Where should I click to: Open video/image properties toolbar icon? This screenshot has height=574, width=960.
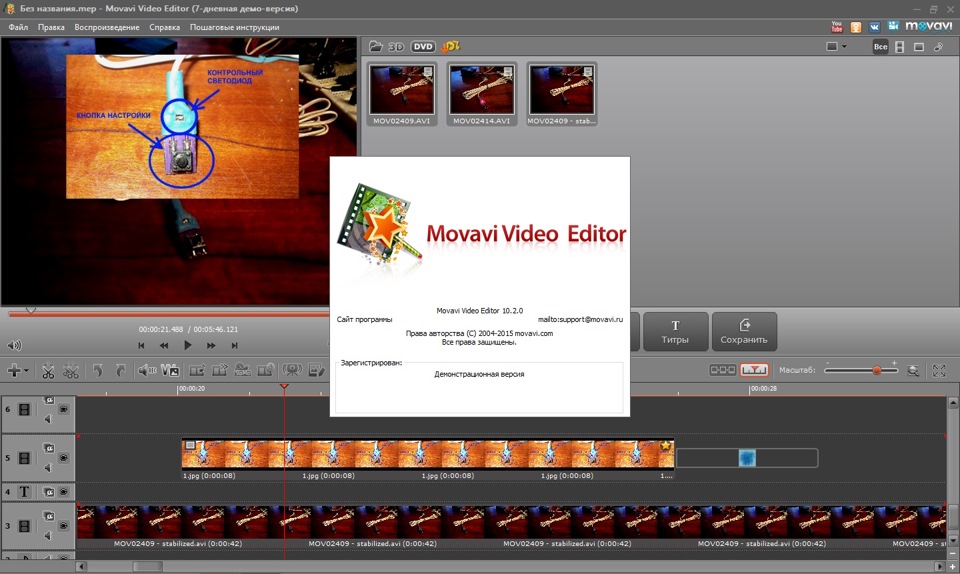[x=170, y=370]
